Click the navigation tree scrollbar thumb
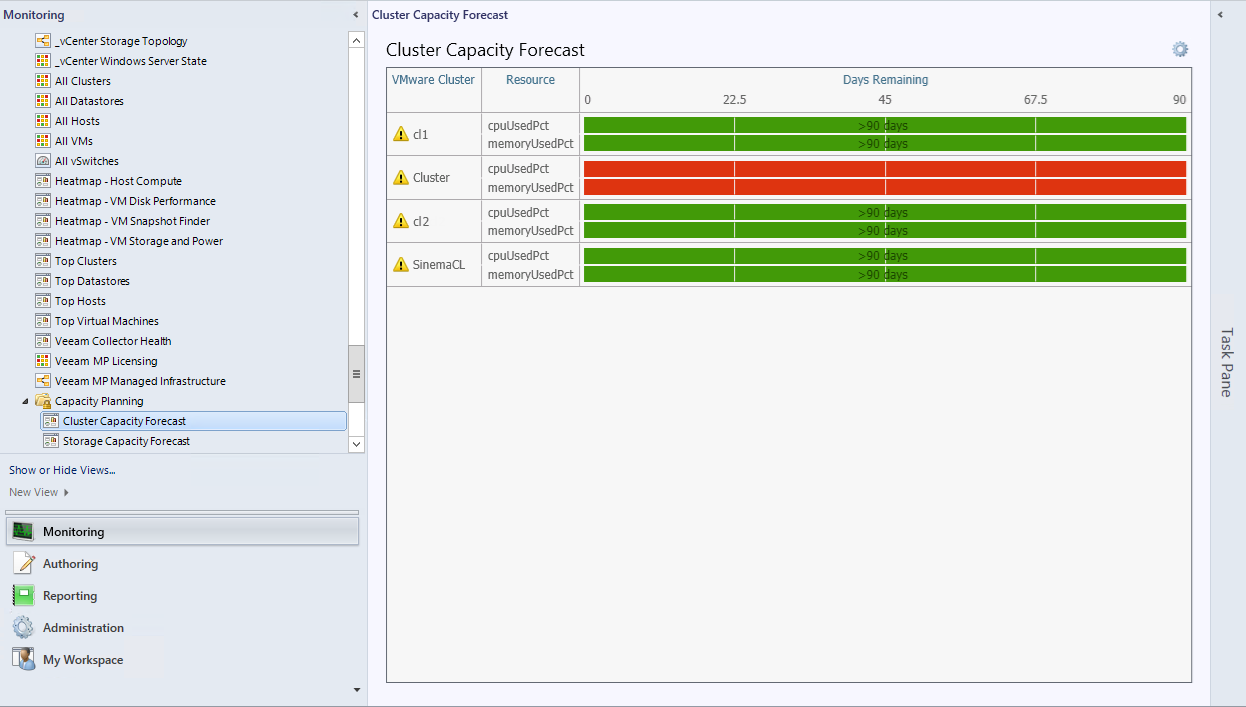The width and height of the screenshot is (1246, 707). point(356,374)
